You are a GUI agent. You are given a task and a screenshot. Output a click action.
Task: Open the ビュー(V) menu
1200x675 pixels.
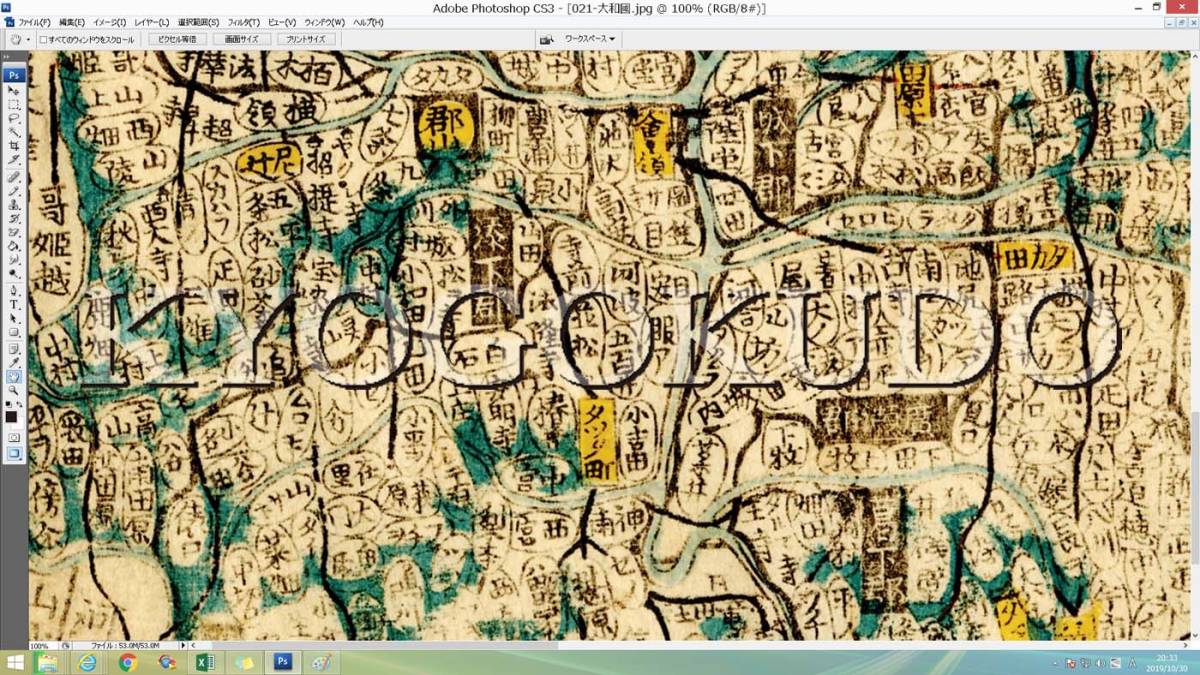[x=282, y=22]
